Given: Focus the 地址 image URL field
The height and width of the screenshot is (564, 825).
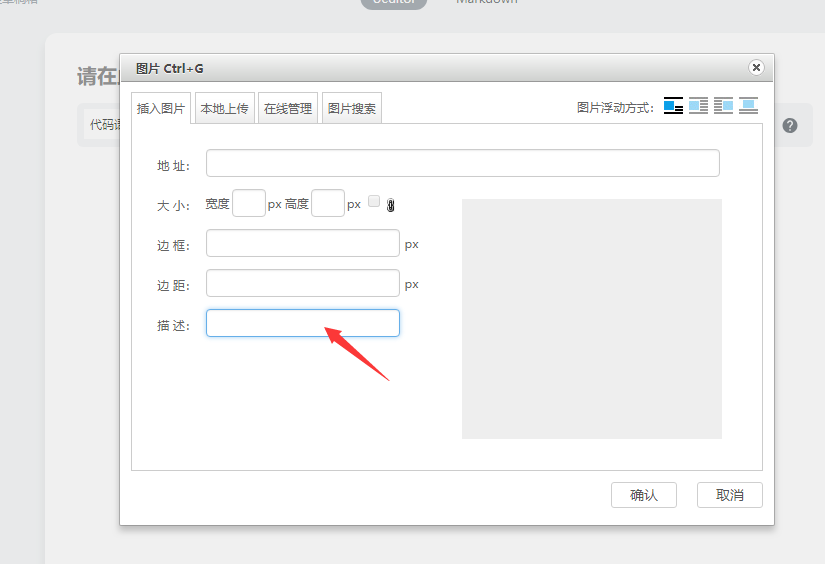Looking at the screenshot, I should click(x=462, y=163).
